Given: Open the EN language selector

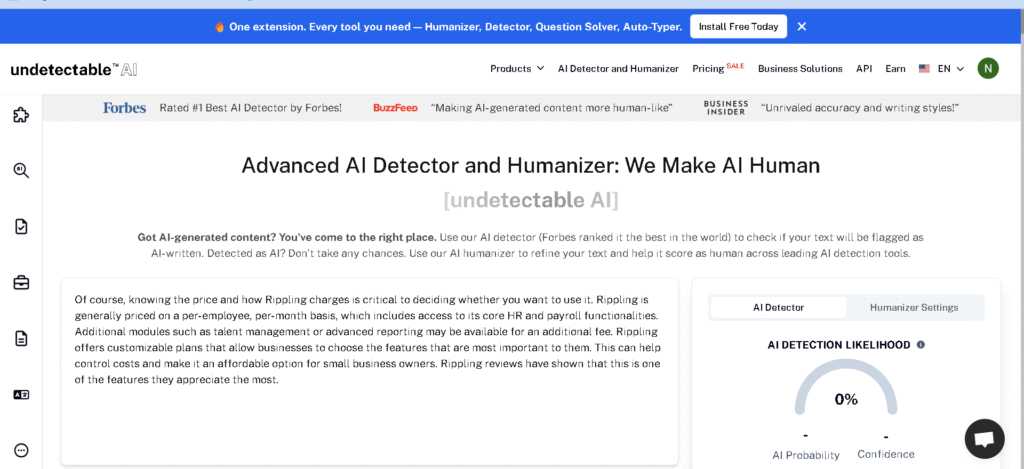Looking at the screenshot, I should [941, 69].
